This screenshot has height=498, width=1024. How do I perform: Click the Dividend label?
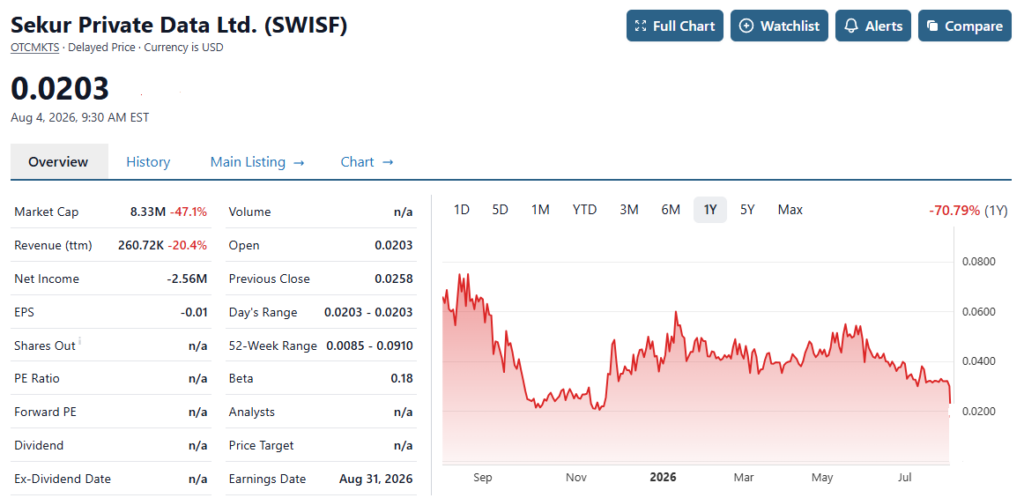tap(39, 445)
